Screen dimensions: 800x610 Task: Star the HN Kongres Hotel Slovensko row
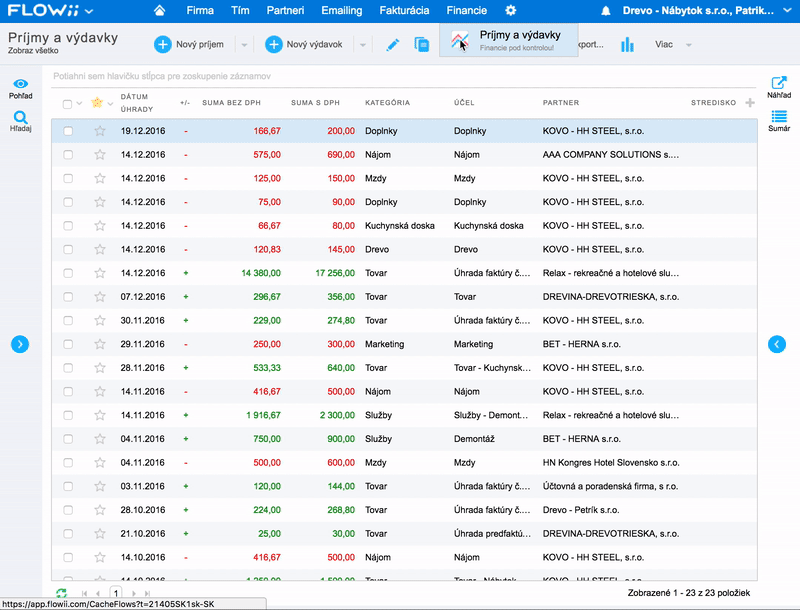[100, 463]
